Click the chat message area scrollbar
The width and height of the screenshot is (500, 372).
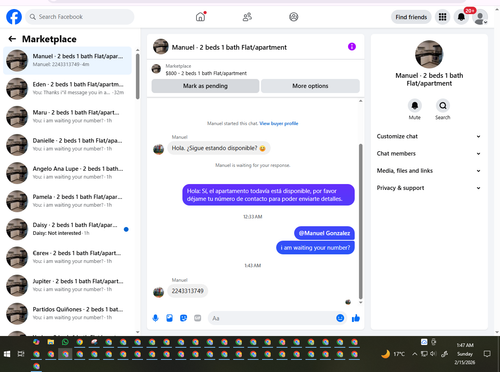(x=360, y=222)
